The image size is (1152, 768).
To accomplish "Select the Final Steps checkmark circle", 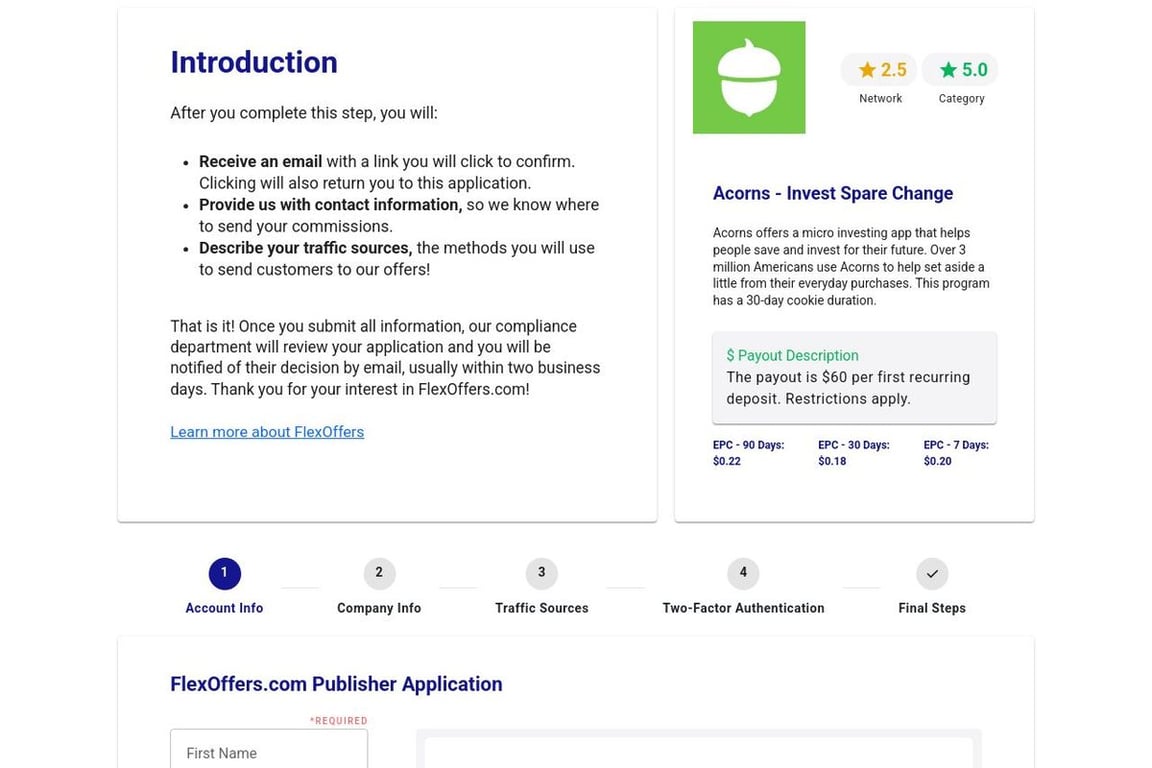I will pyautogui.click(x=932, y=573).
